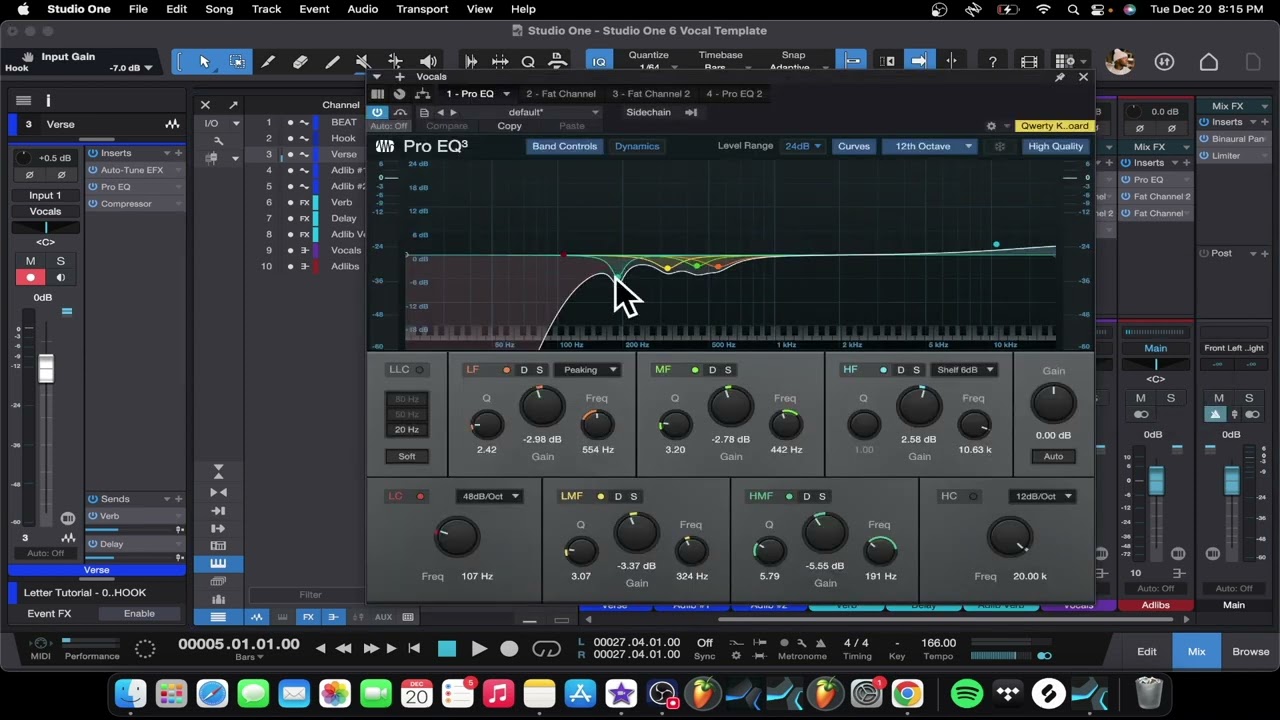Switch to the 2 - Fat Channel tab
Image resolution: width=1280 pixels, height=720 pixels.
pyautogui.click(x=561, y=94)
